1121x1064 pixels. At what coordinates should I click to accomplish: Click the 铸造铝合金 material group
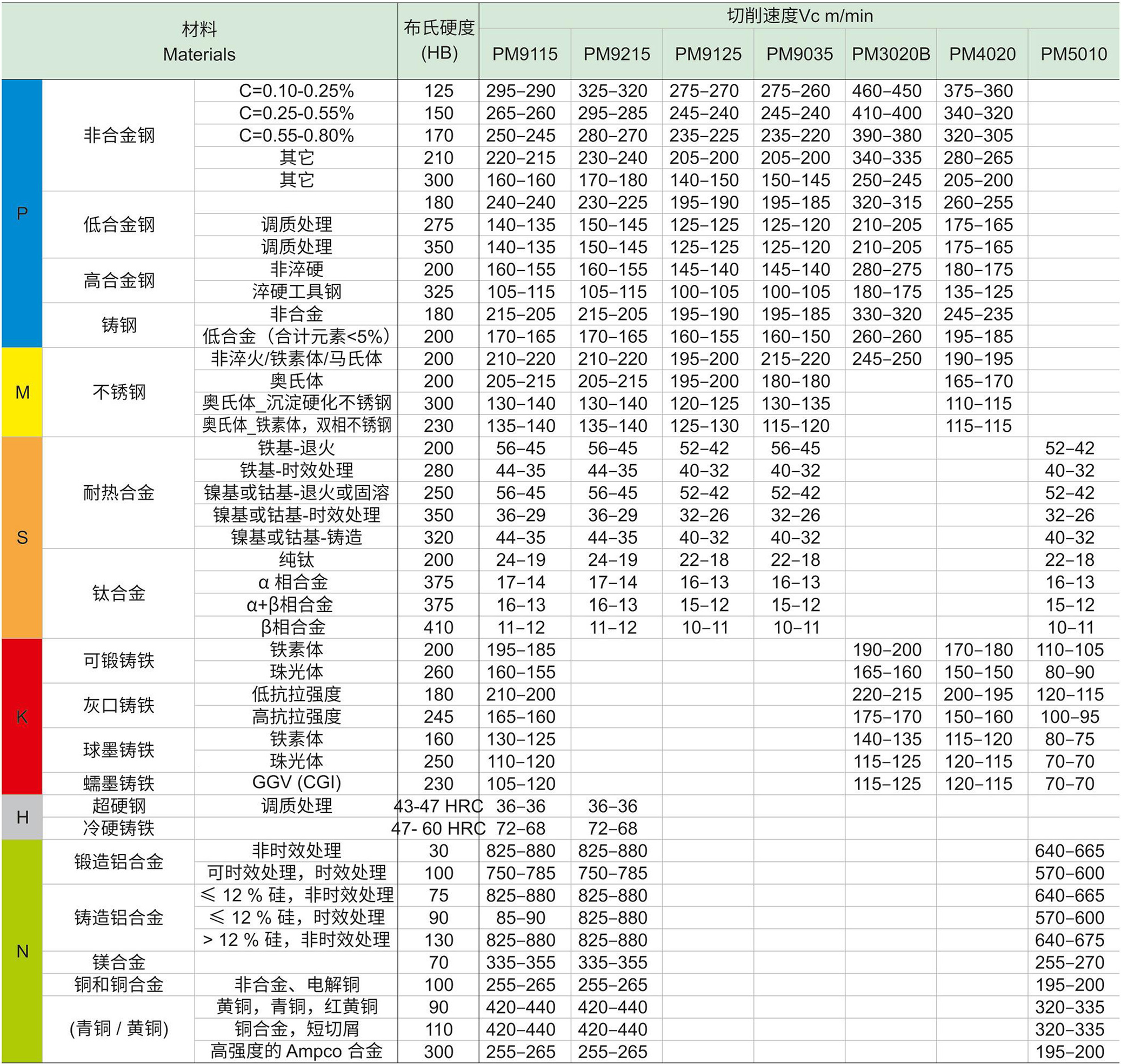[118, 917]
